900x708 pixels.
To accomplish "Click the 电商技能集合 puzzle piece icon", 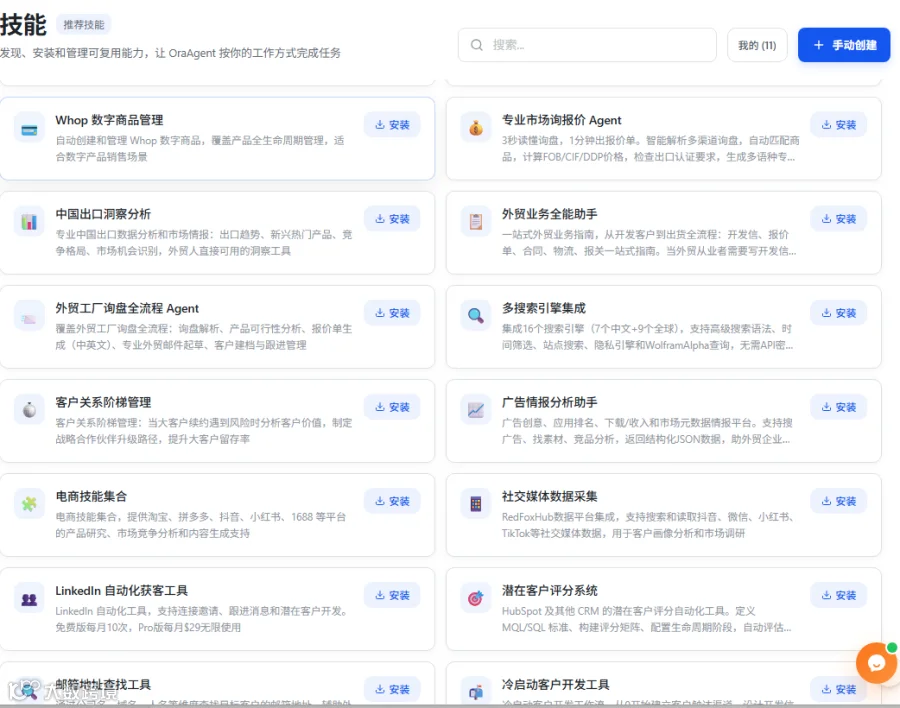I will coord(29,504).
